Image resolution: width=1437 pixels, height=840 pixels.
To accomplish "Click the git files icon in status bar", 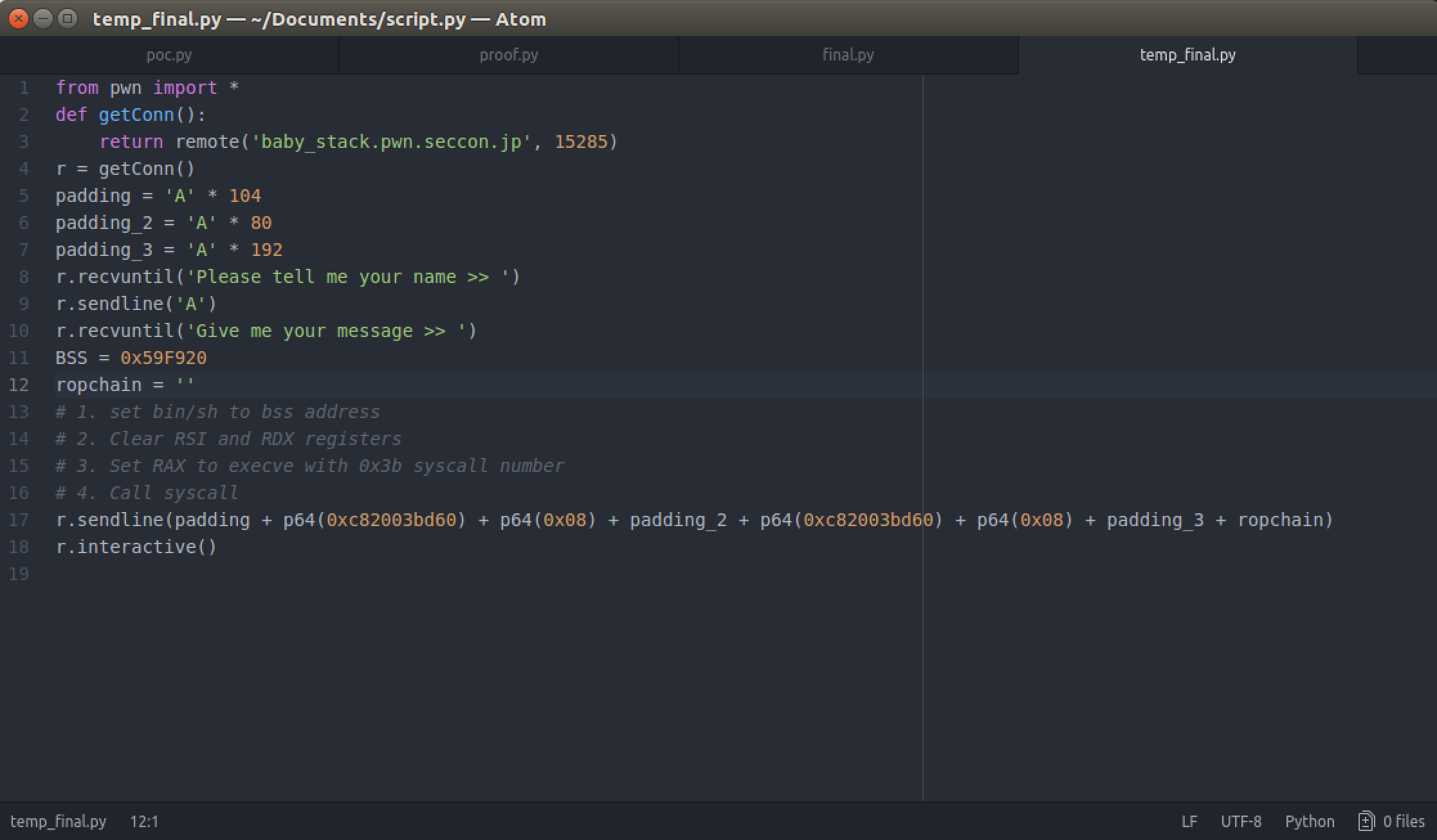I will pyautogui.click(x=1366, y=821).
